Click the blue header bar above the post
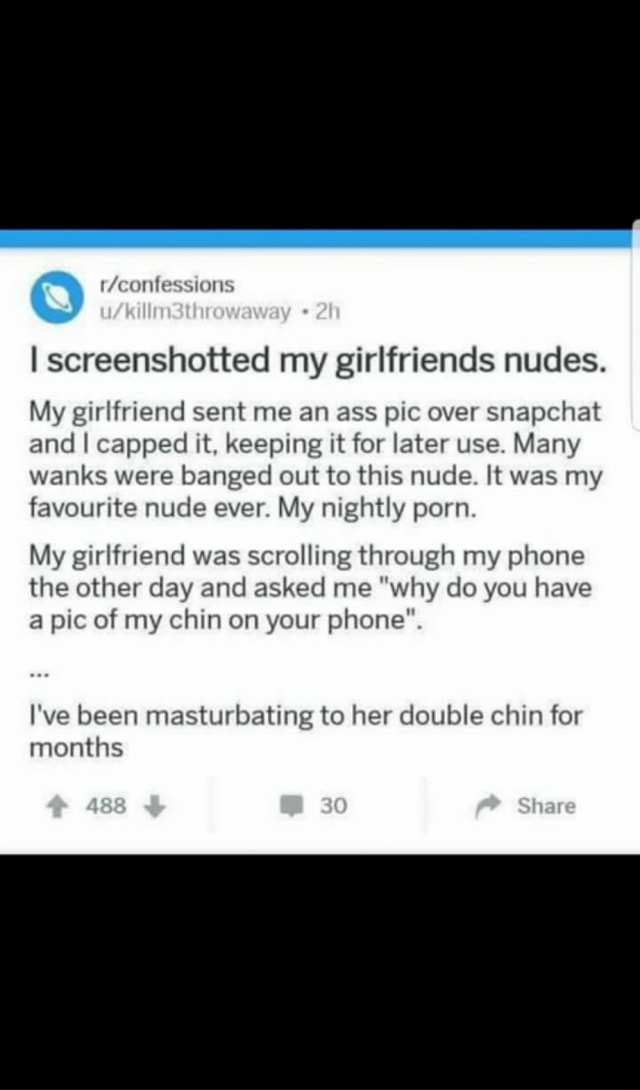The image size is (640, 1090). point(316,239)
